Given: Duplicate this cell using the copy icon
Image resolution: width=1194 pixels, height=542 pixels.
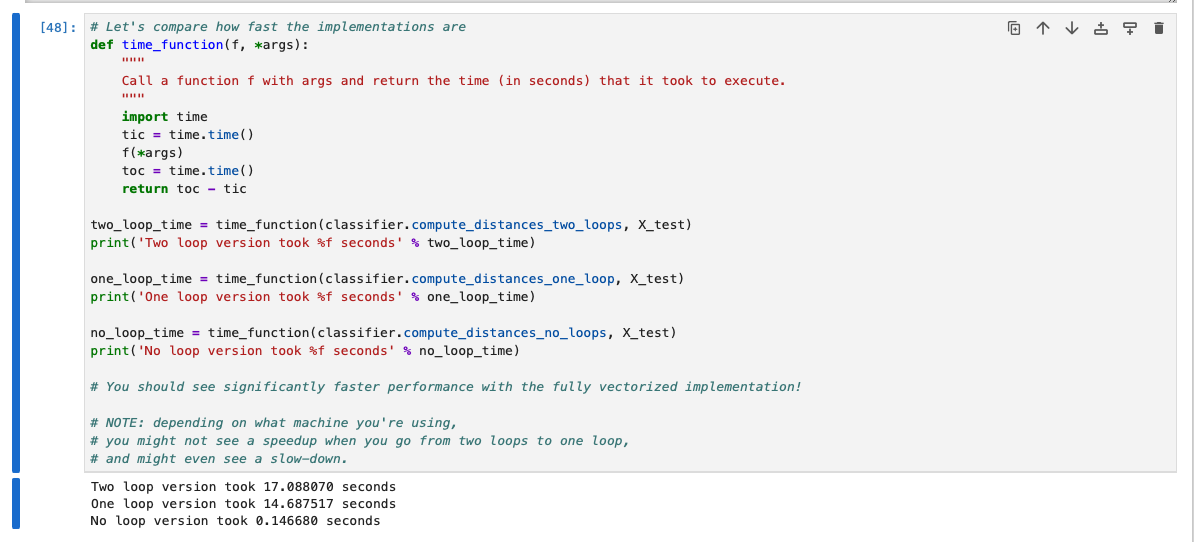Looking at the screenshot, I should (1014, 28).
